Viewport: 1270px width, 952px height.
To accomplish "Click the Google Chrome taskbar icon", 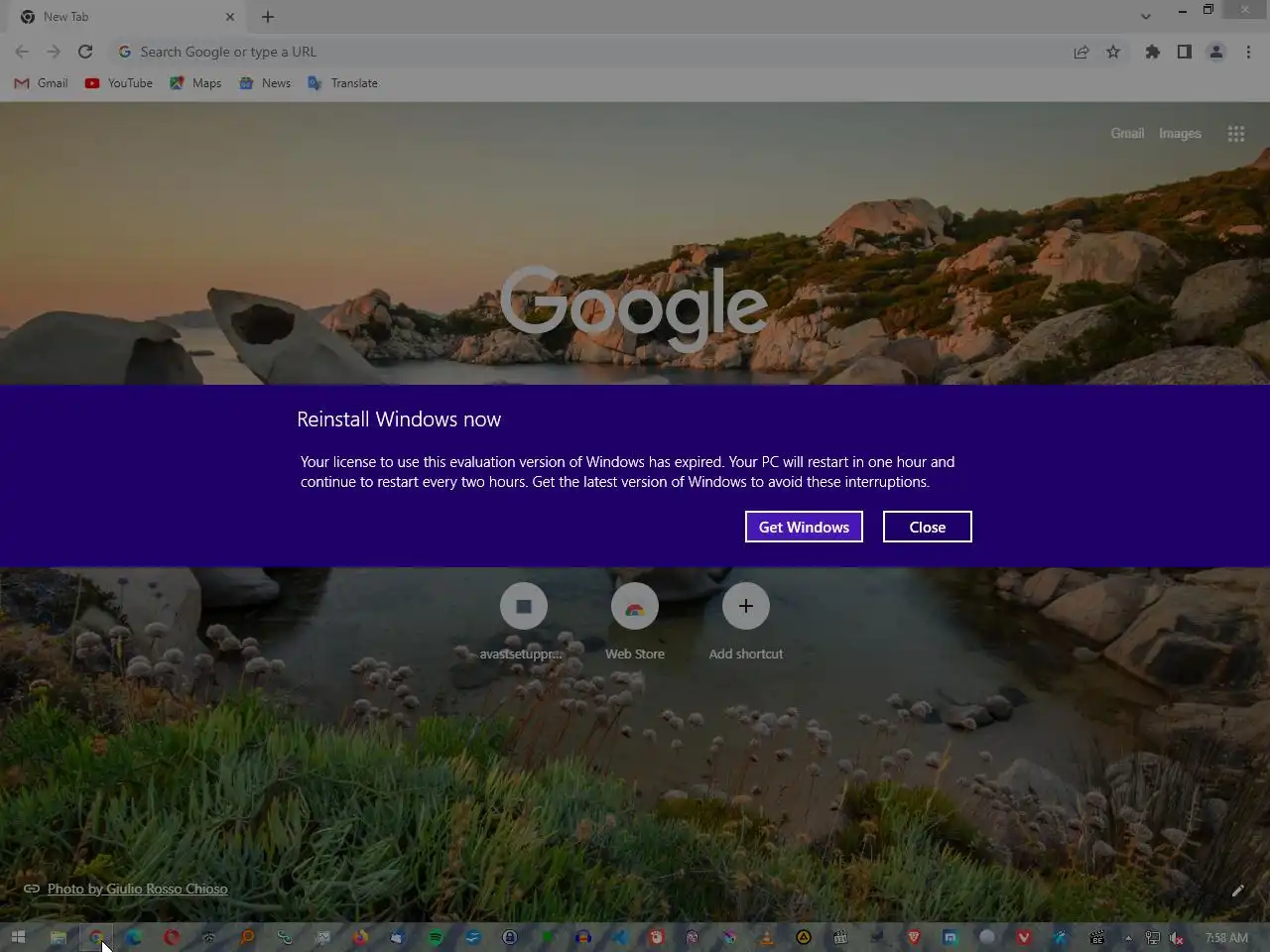I will pos(96,936).
